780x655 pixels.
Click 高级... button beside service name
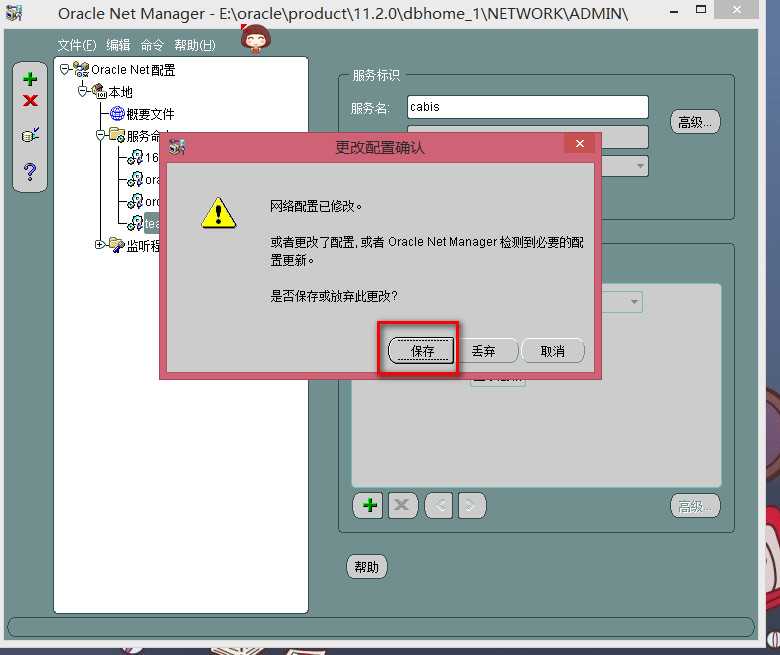coord(695,121)
